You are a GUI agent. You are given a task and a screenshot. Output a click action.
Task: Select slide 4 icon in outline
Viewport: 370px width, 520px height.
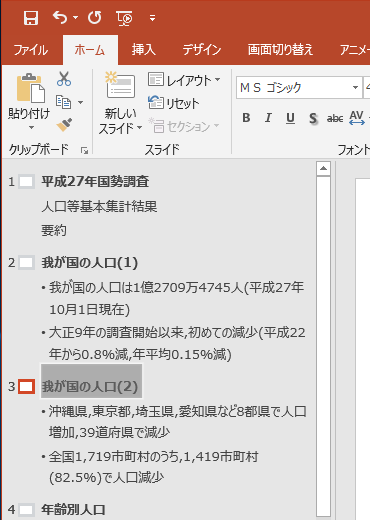coord(27,510)
